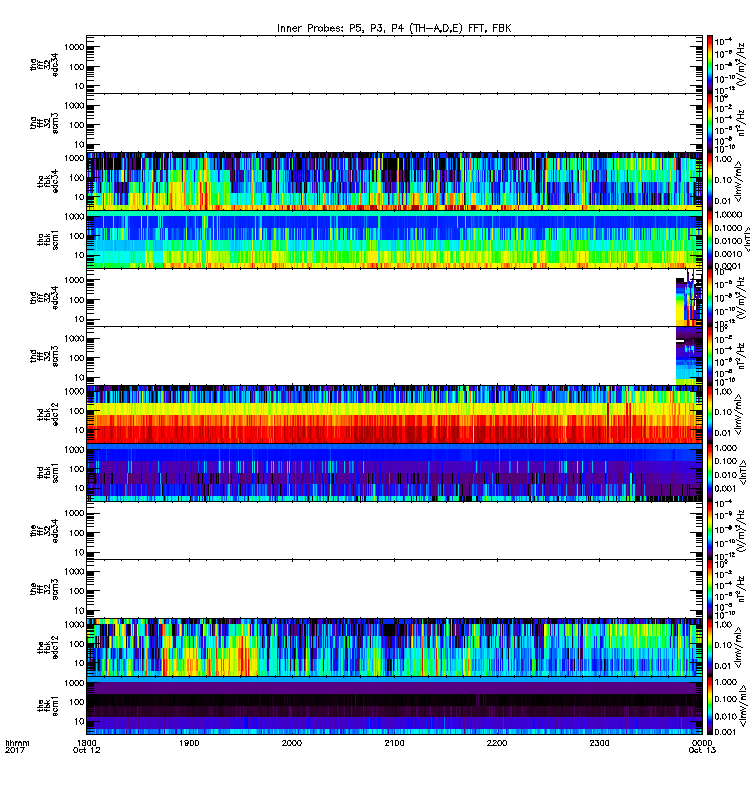Click the '2200' time axis label
Image resolution: width=750 pixels, height=800 pixels.
tap(496, 743)
